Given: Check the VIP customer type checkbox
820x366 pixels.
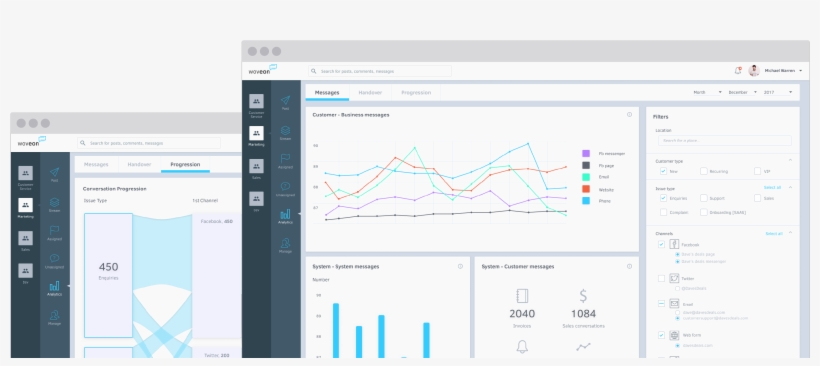Looking at the screenshot, I should click(x=757, y=171).
